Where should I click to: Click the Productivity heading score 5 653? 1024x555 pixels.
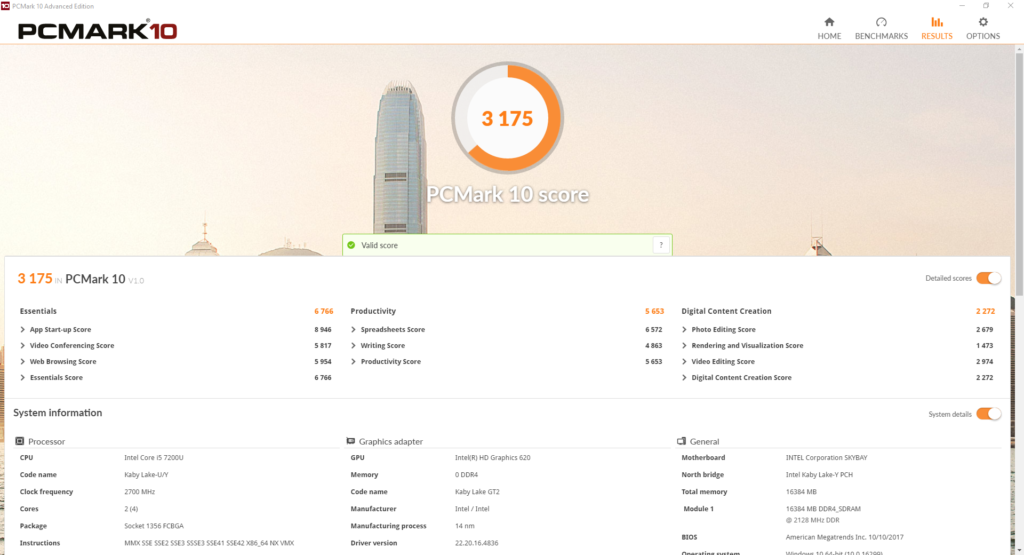654,311
